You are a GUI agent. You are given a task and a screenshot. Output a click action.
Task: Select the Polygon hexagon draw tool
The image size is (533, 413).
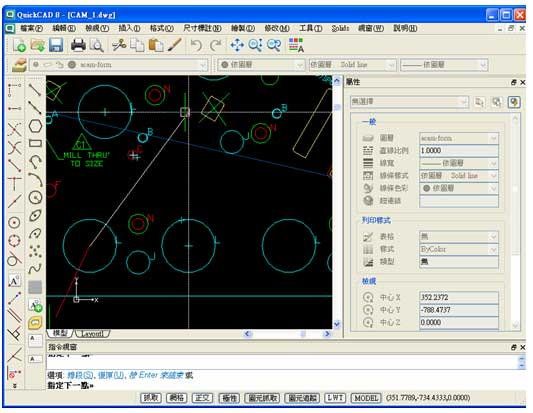click(x=35, y=126)
